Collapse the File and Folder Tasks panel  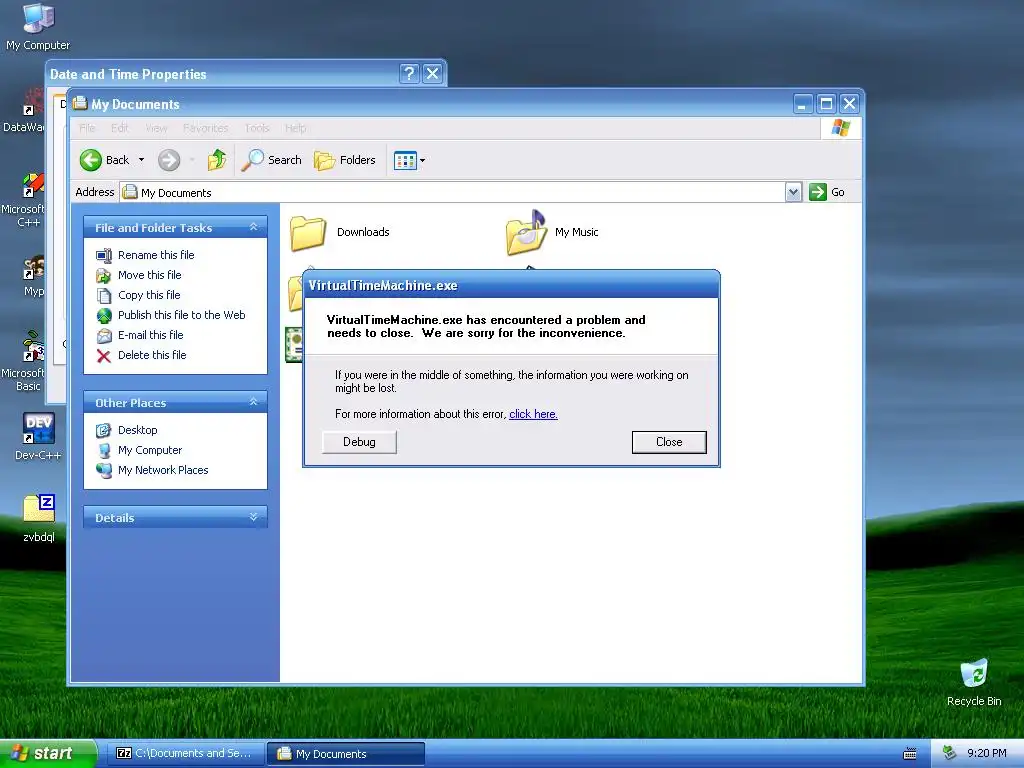pos(253,227)
